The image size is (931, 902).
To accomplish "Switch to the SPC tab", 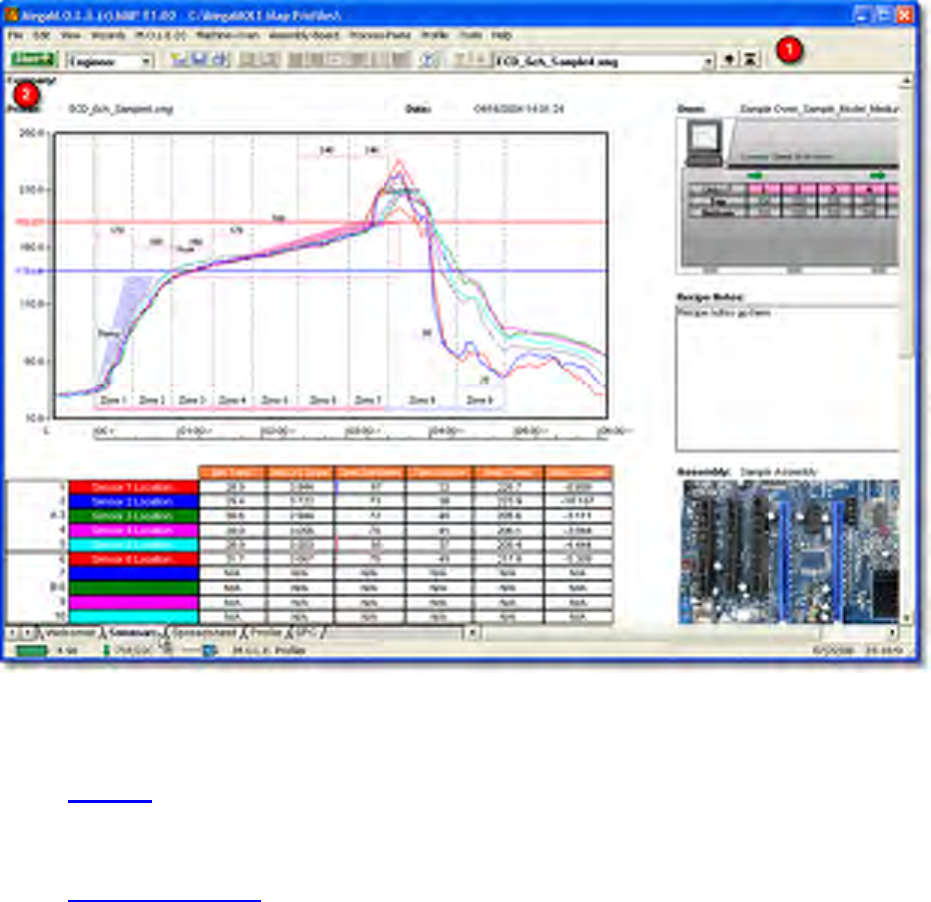I will click(306, 633).
